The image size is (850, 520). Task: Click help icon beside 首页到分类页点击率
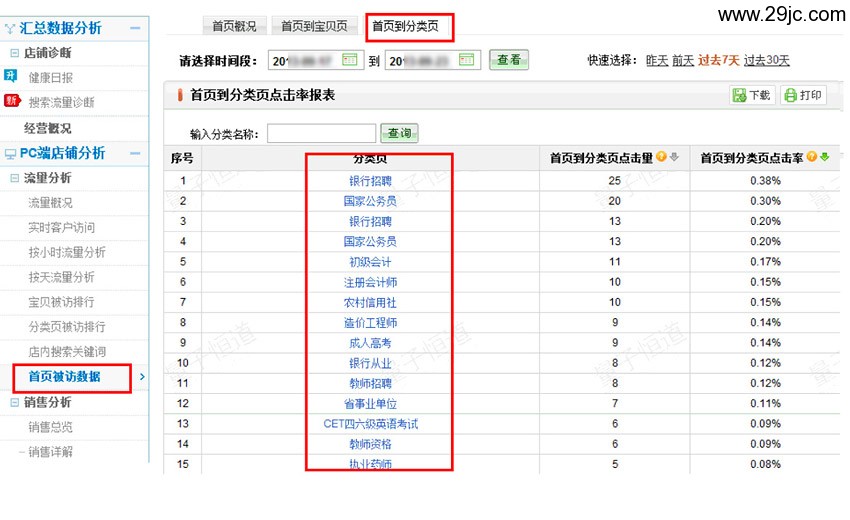pos(811,158)
